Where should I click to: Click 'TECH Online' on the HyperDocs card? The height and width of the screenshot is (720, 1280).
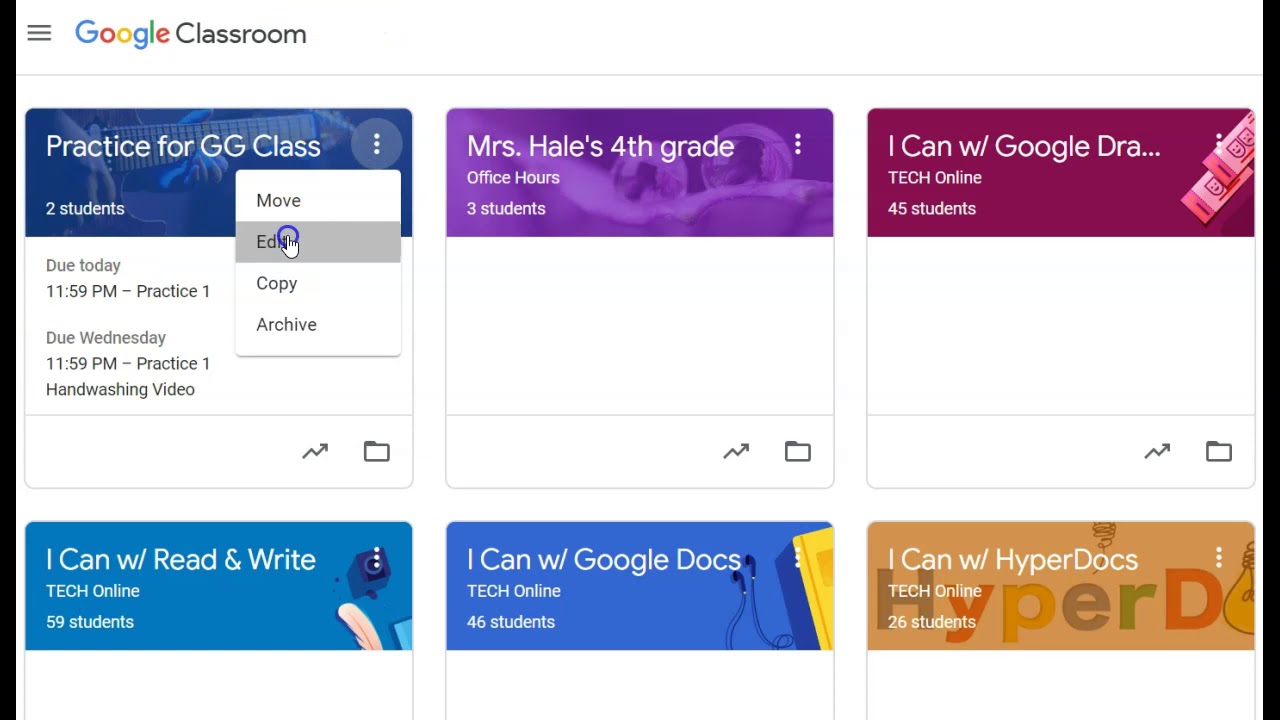(x=935, y=591)
